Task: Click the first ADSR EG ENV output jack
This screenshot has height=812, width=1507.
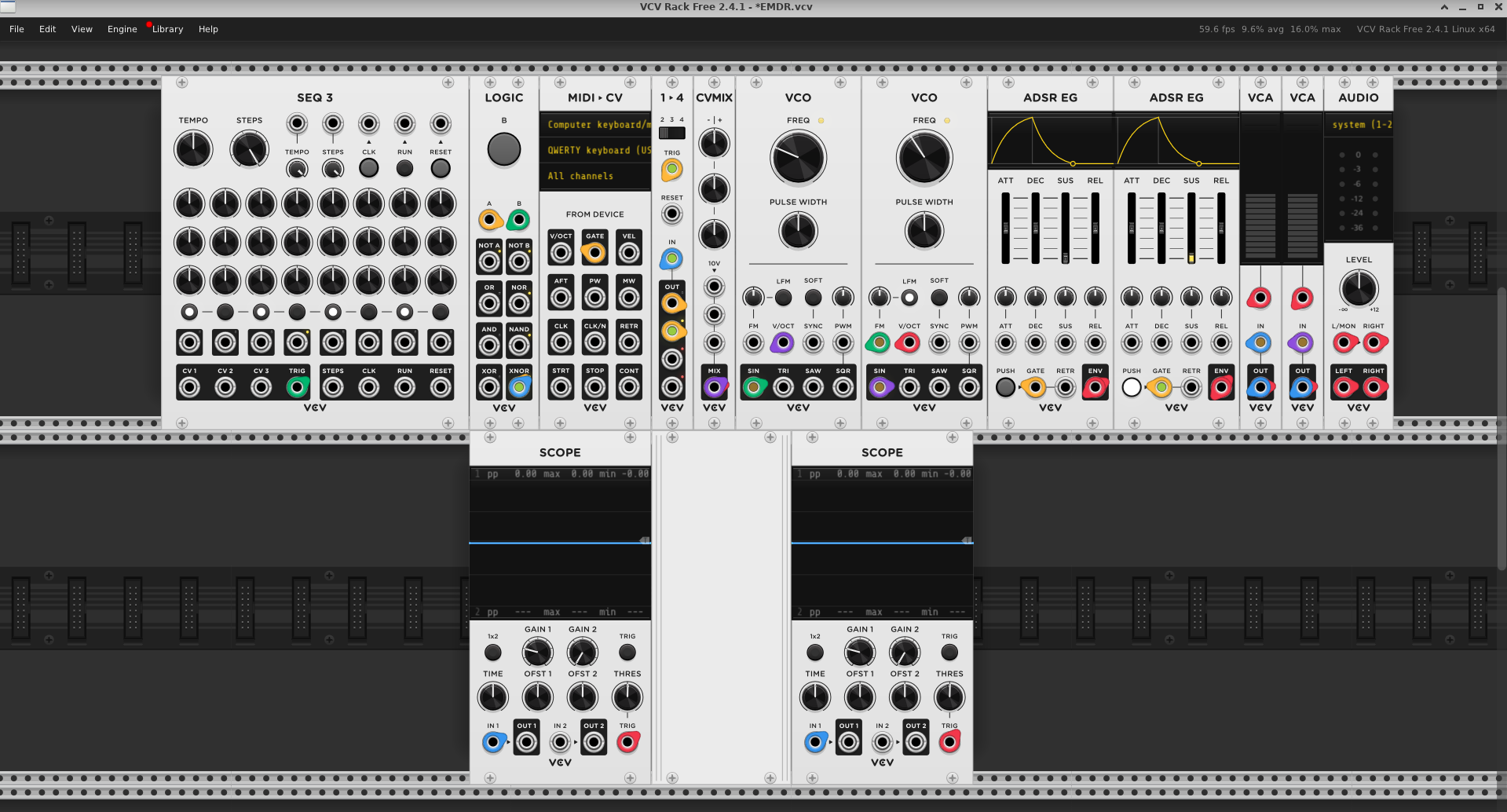Action: coord(1095,386)
